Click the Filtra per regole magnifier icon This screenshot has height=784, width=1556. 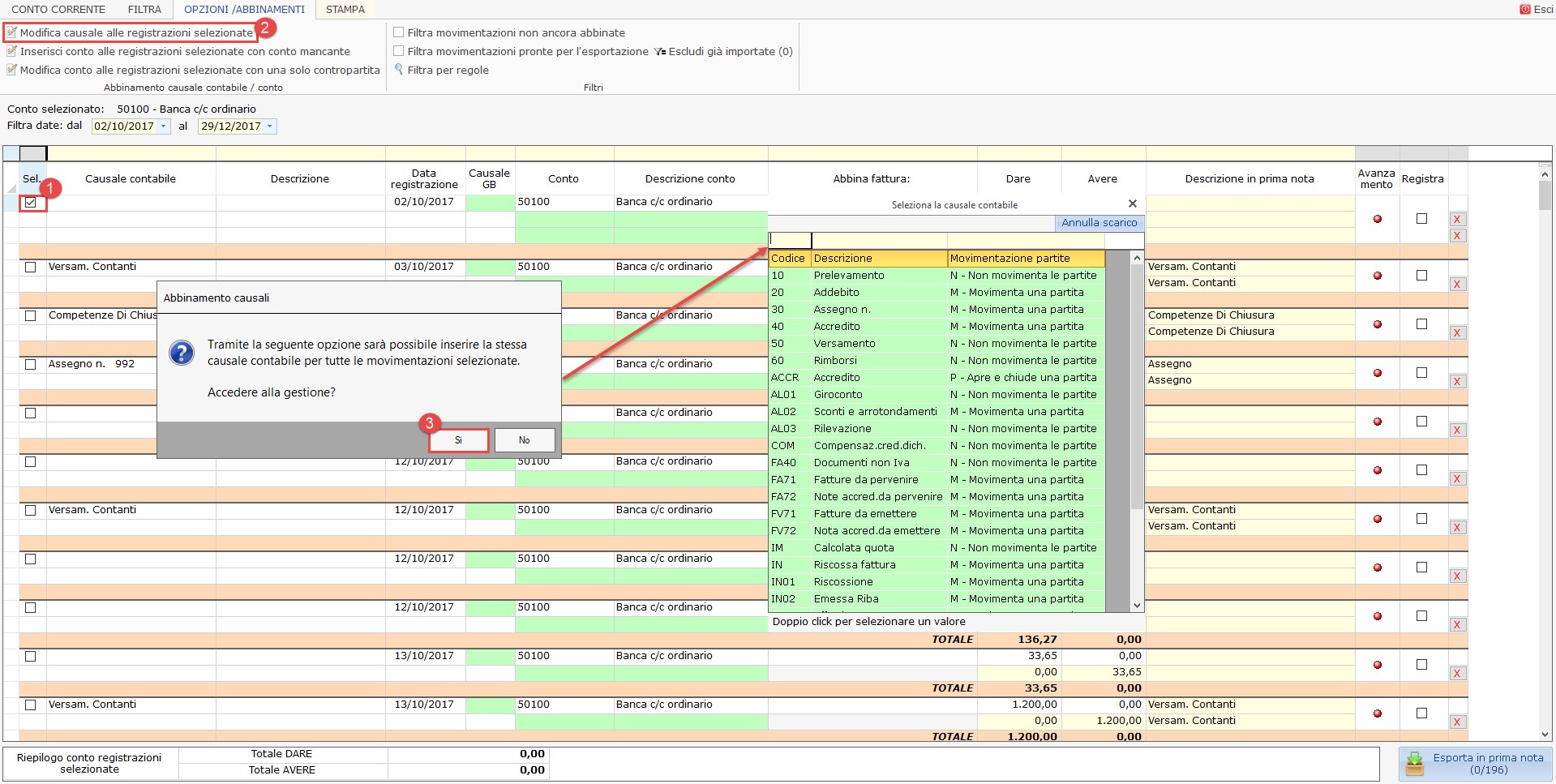[x=399, y=70]
